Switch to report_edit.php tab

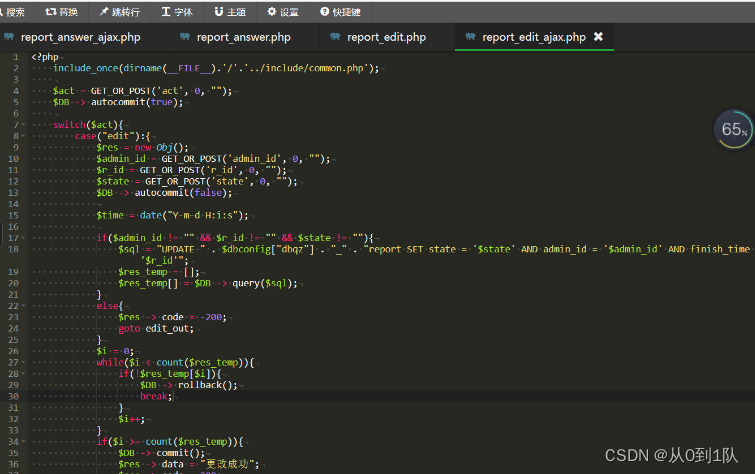(x=386, y=37)
